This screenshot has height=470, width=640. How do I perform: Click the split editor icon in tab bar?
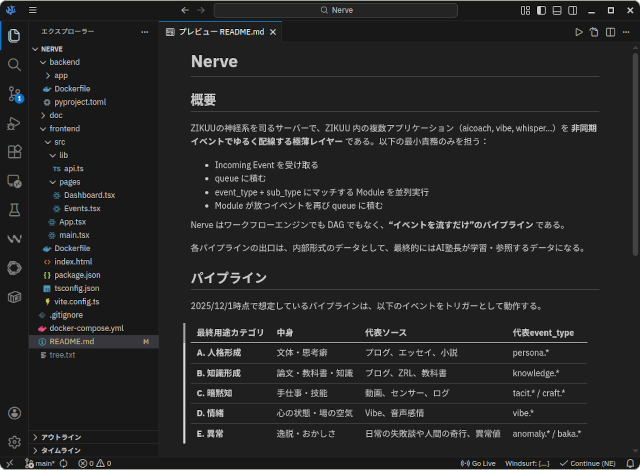609,33
